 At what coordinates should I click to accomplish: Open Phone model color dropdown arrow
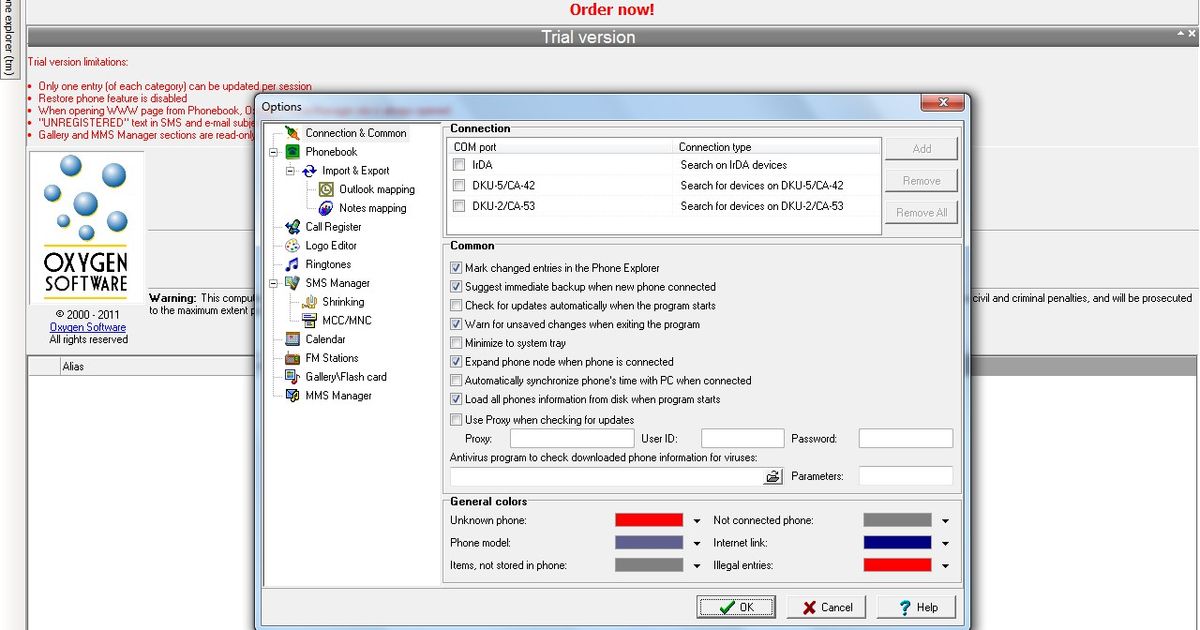[x=697, y=543]
